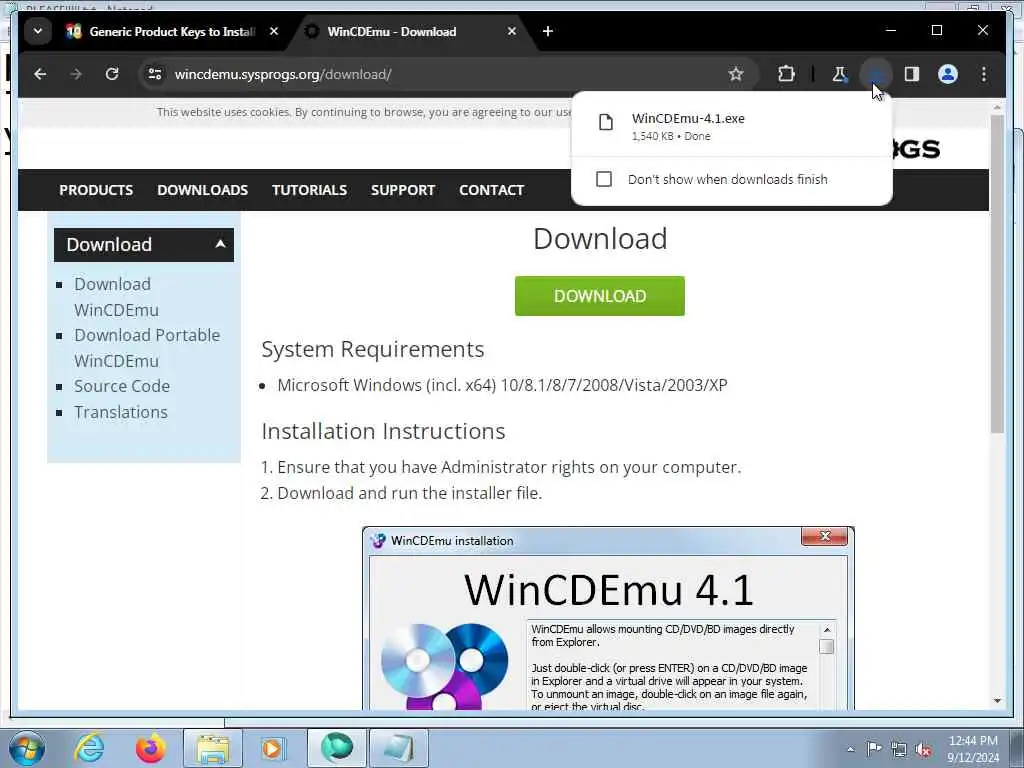Viewport: 1024px width, 768px height.
Task: Open network status tray icon
Action: click(899, 750)
